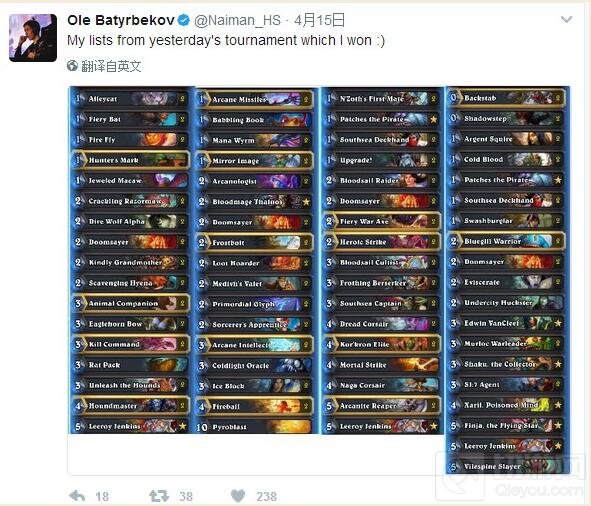Click the Backstab card entry
The width and height of the screenshot is (591, 506).
click(x=507, y=98)
